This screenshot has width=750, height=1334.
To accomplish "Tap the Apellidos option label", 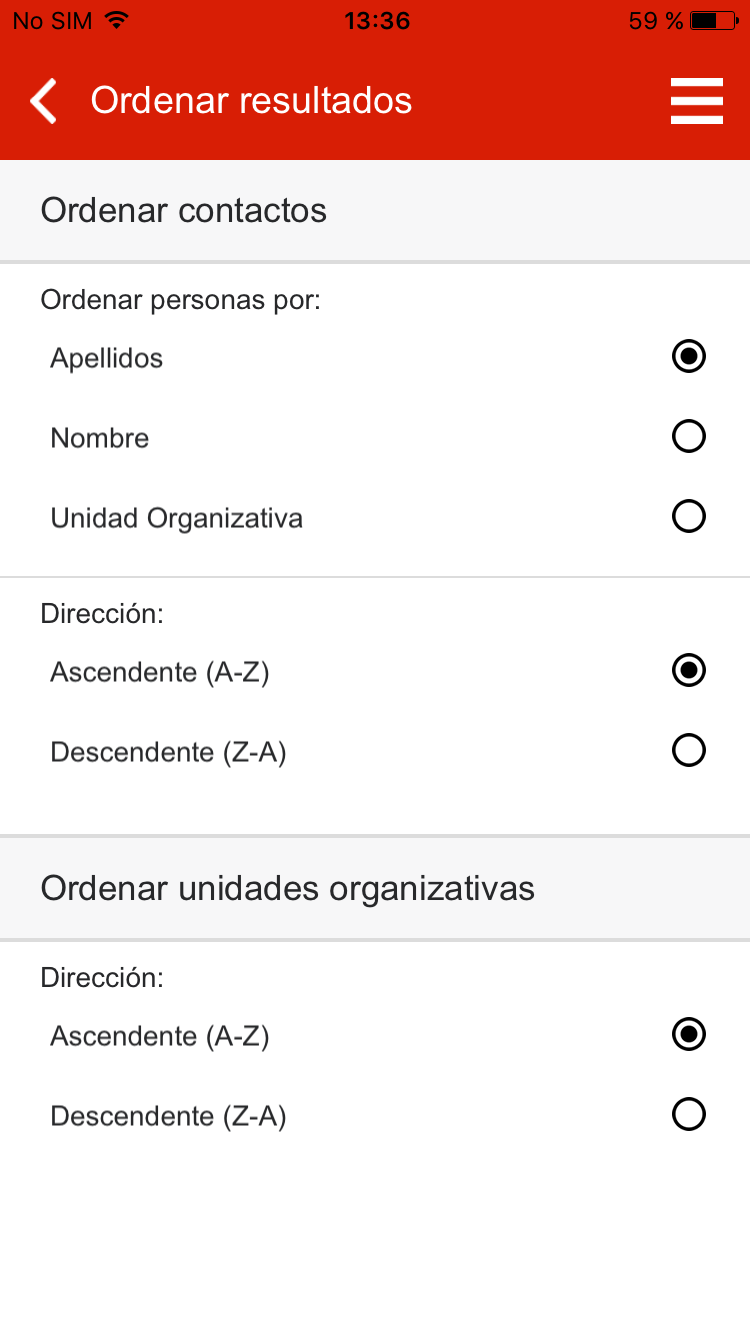I will coord(107,358).
